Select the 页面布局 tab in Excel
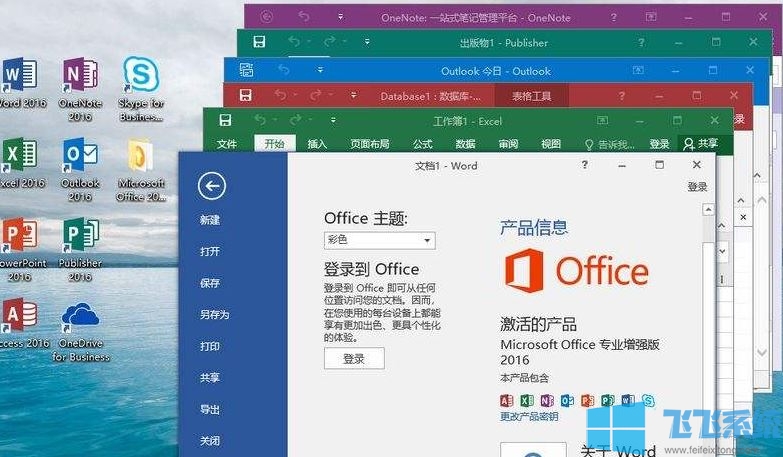The height and width of the screenshot is (457, 783). (x=370, y=144)
